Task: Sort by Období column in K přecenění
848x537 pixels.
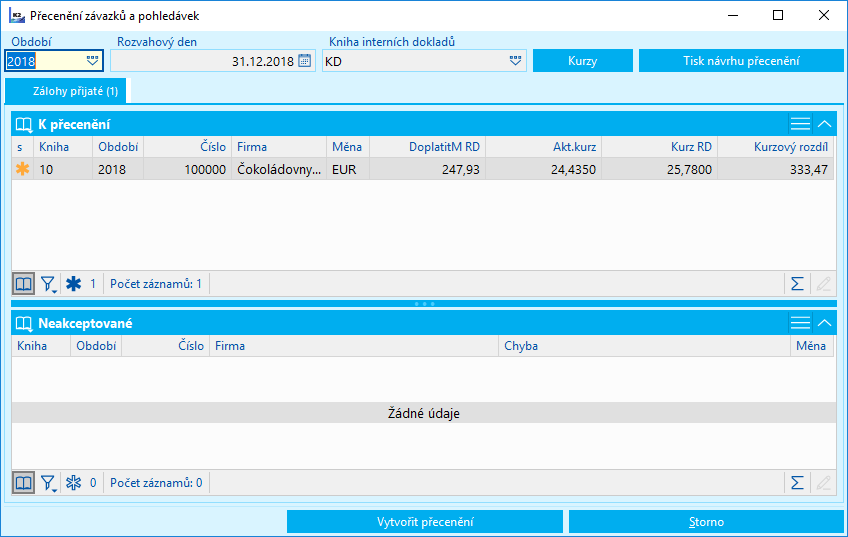Action: pos(118,147)
